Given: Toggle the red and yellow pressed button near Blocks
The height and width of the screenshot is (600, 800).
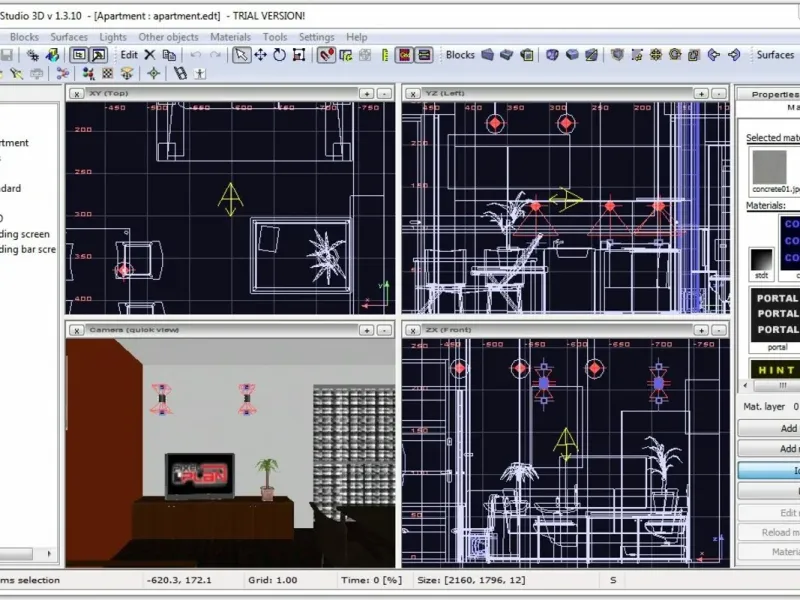Looking at the screenshot, I should coord(404,55).
